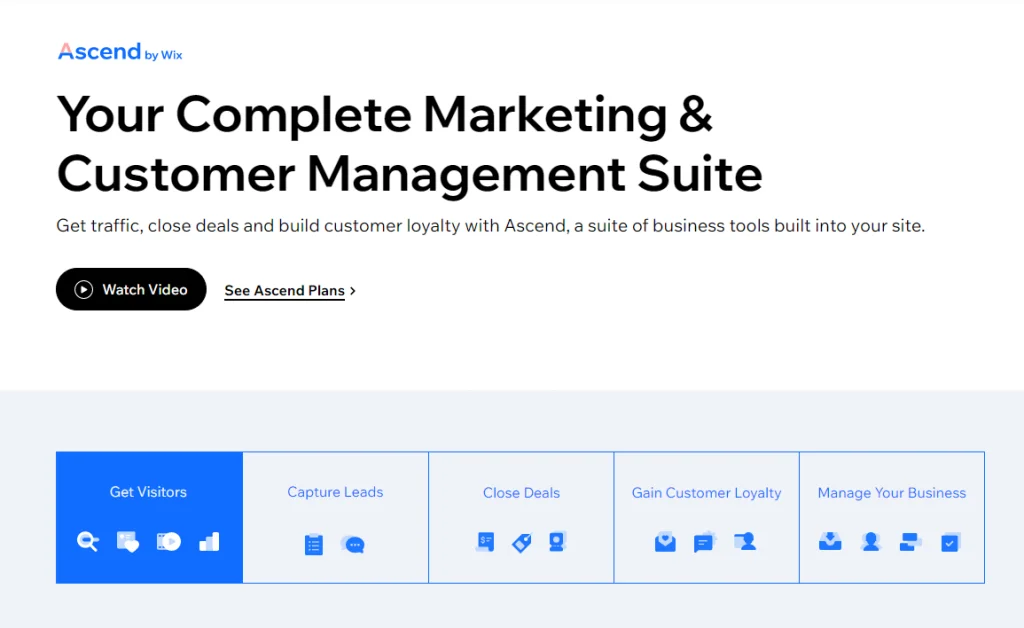Screen dimensions: 1024x628
Task: Switch to the Capture Leads tab
Action: click(335, 492)
